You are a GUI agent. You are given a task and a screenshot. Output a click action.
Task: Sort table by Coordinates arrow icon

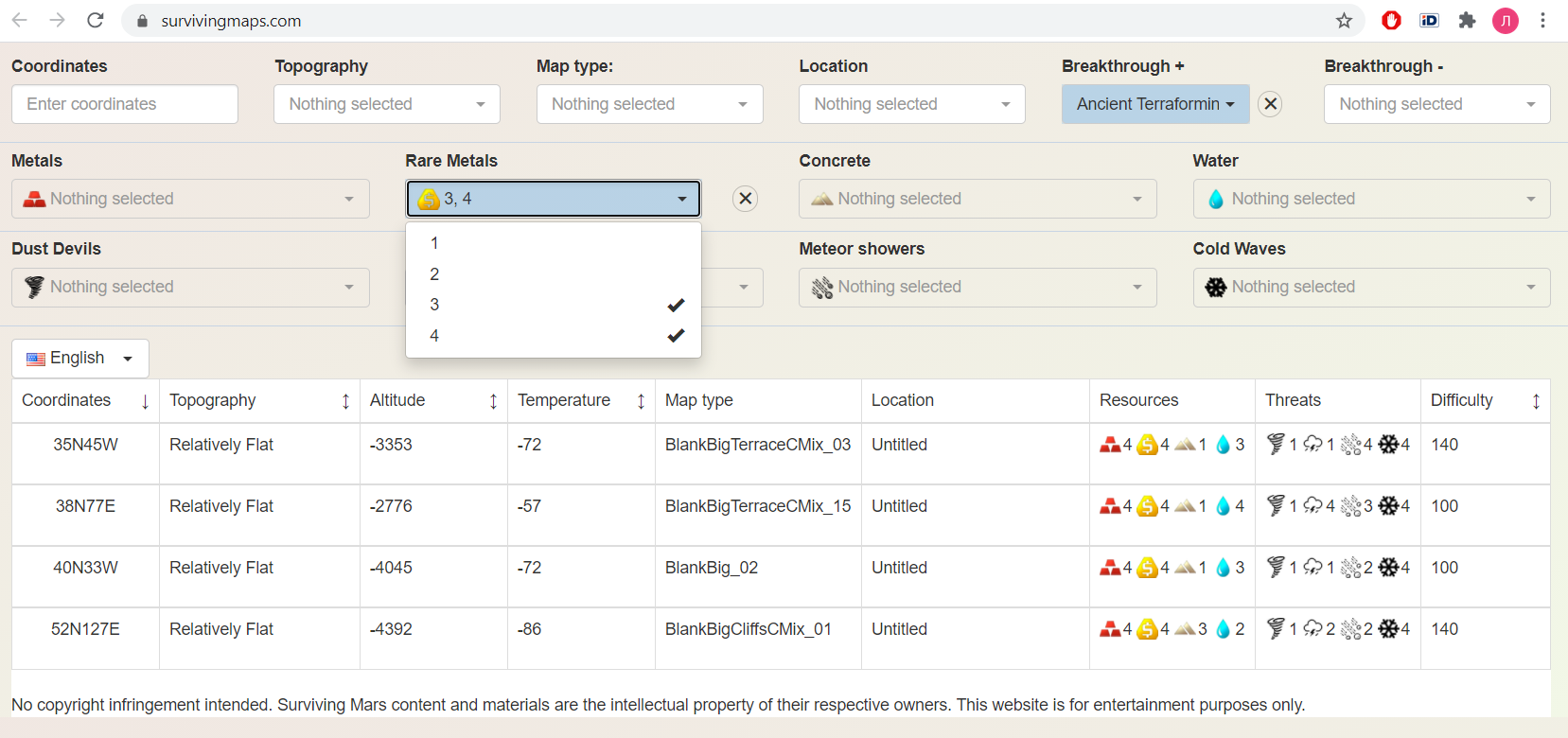(145, 401)
